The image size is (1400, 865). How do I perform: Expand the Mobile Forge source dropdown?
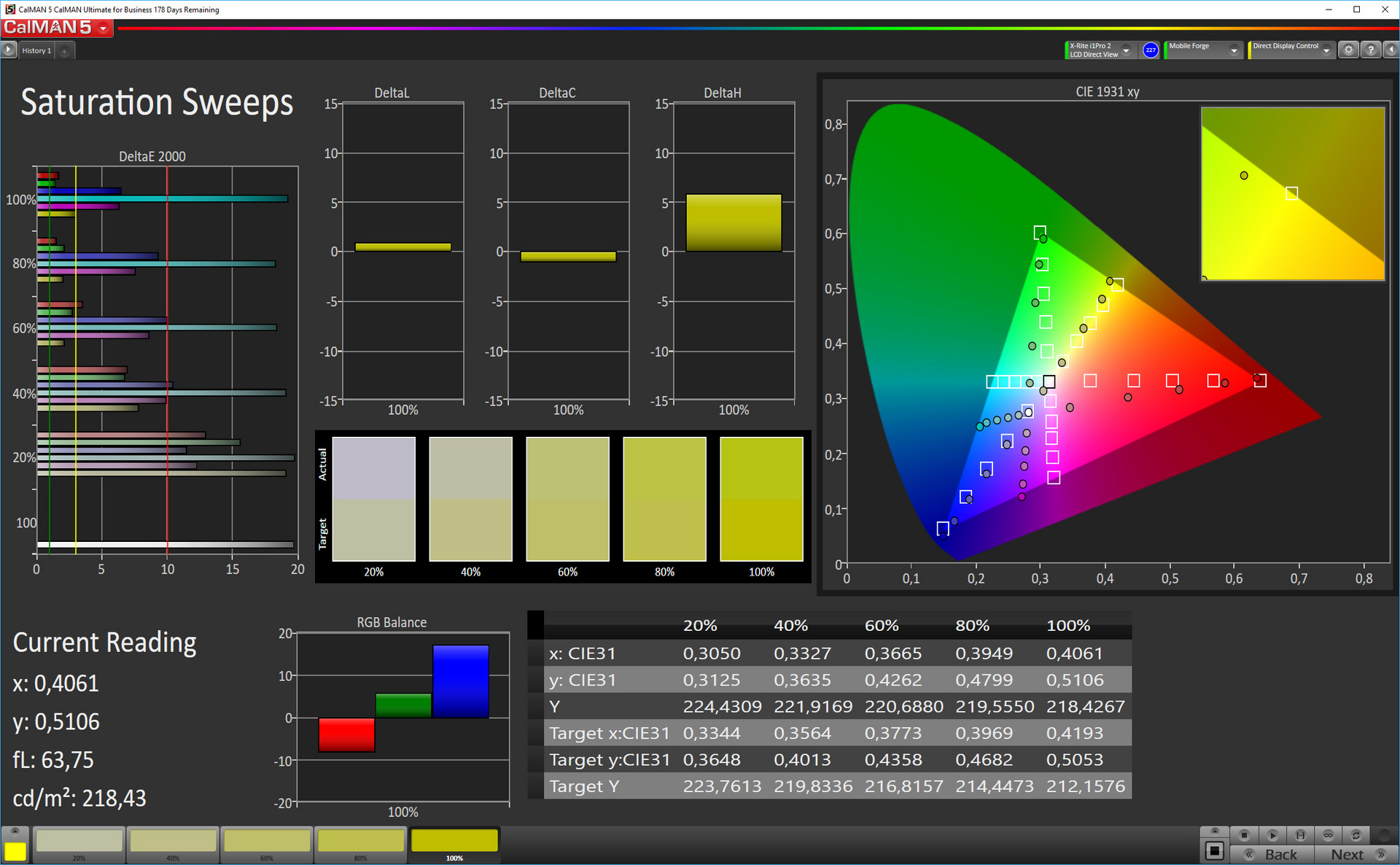[x=1233, y=50]
